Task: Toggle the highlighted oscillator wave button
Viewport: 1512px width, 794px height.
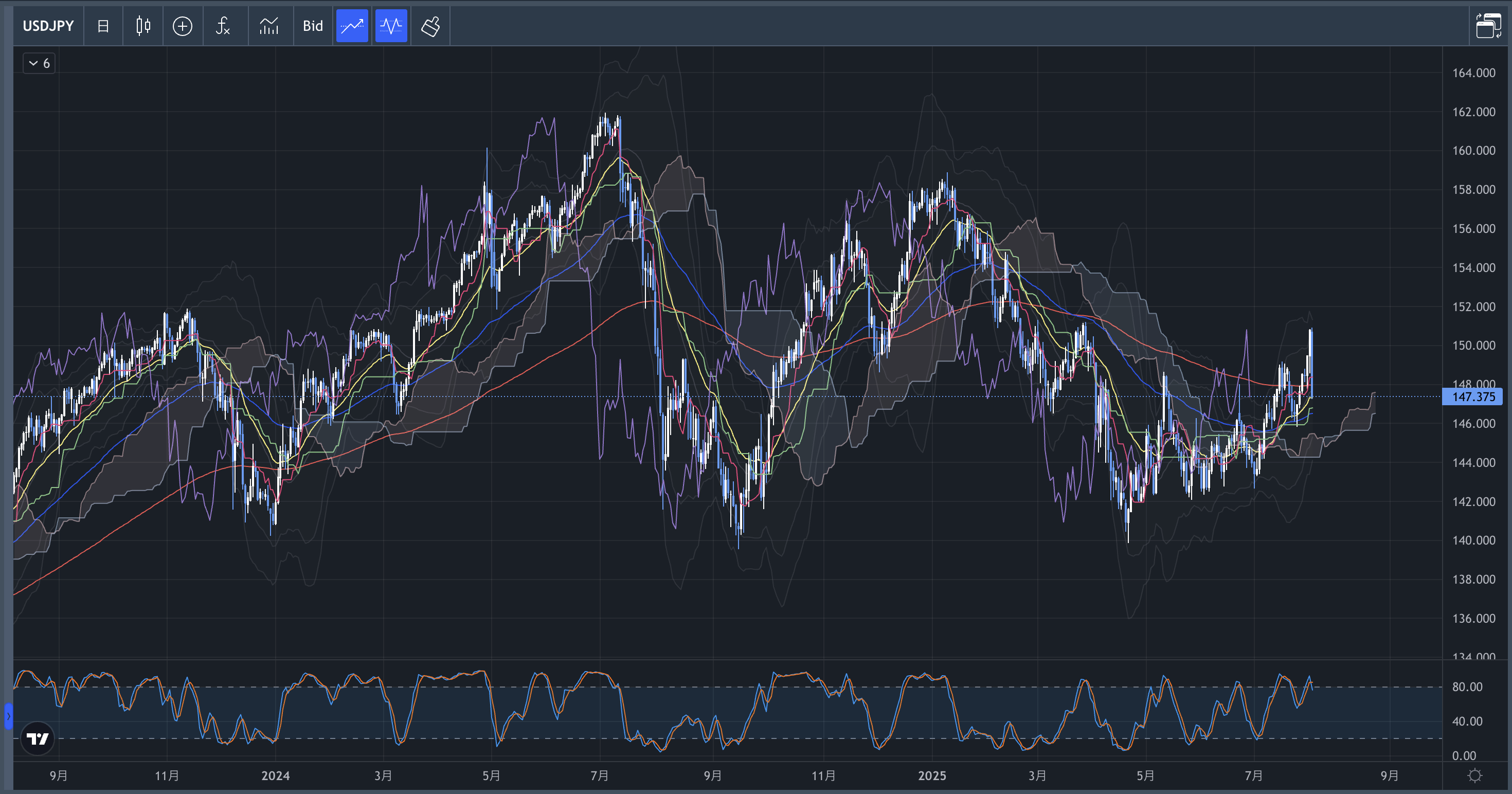Action: point(391,26)
